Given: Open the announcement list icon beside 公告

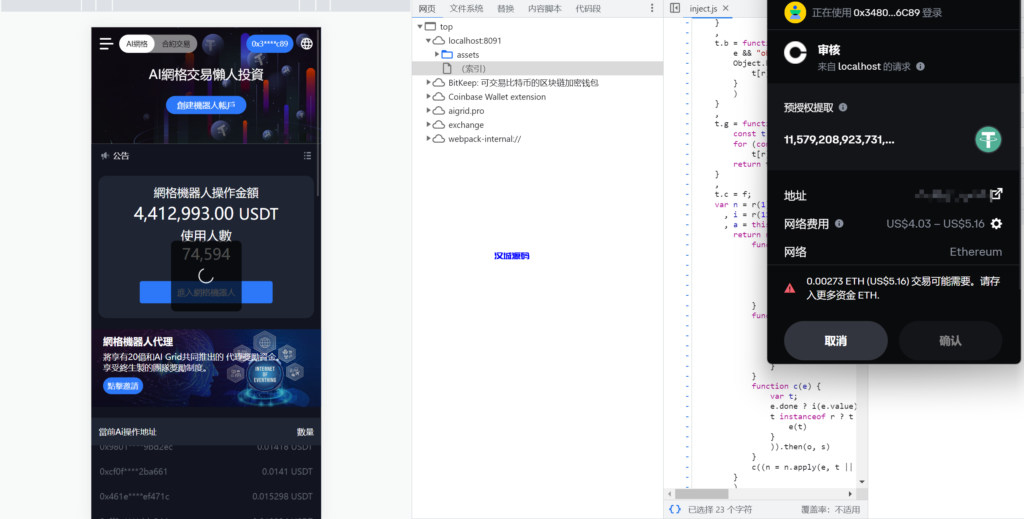Looking at the screenshot, I should click(307, 156).
